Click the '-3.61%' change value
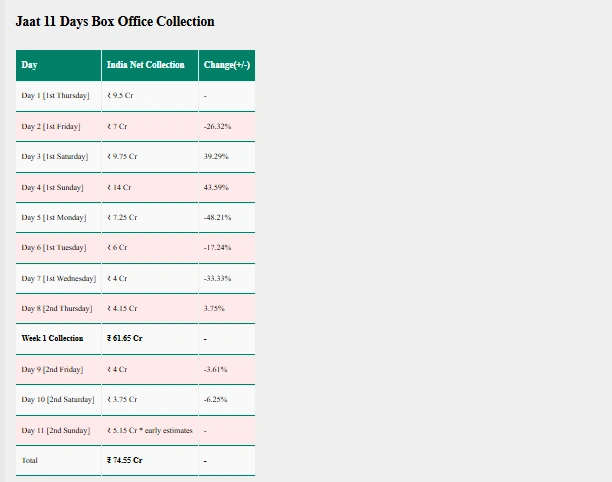Screen dimensions: 612x482 215,369
